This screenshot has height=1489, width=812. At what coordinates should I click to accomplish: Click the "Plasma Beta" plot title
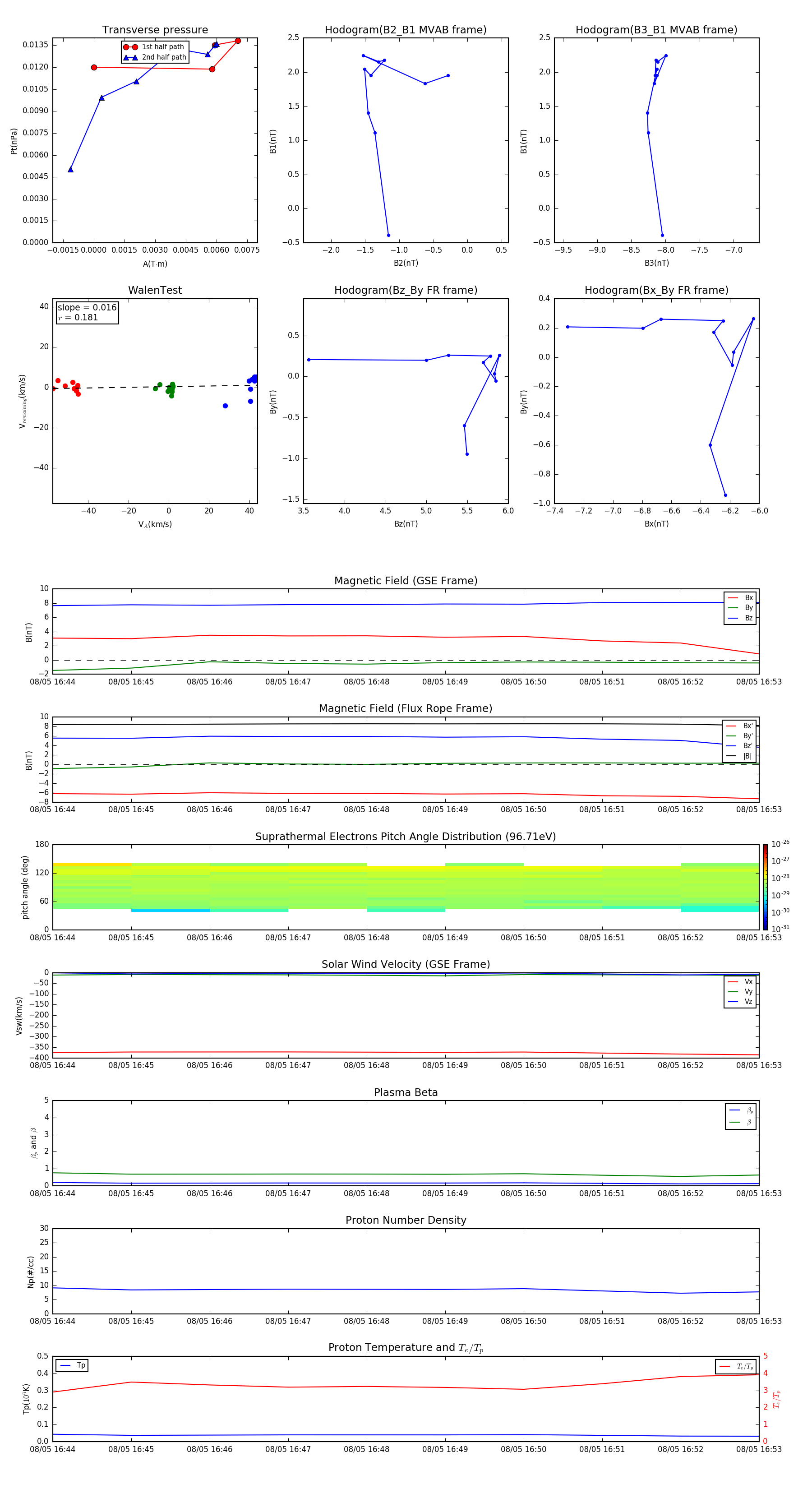pyautogui.click(x=406, y=1093)
